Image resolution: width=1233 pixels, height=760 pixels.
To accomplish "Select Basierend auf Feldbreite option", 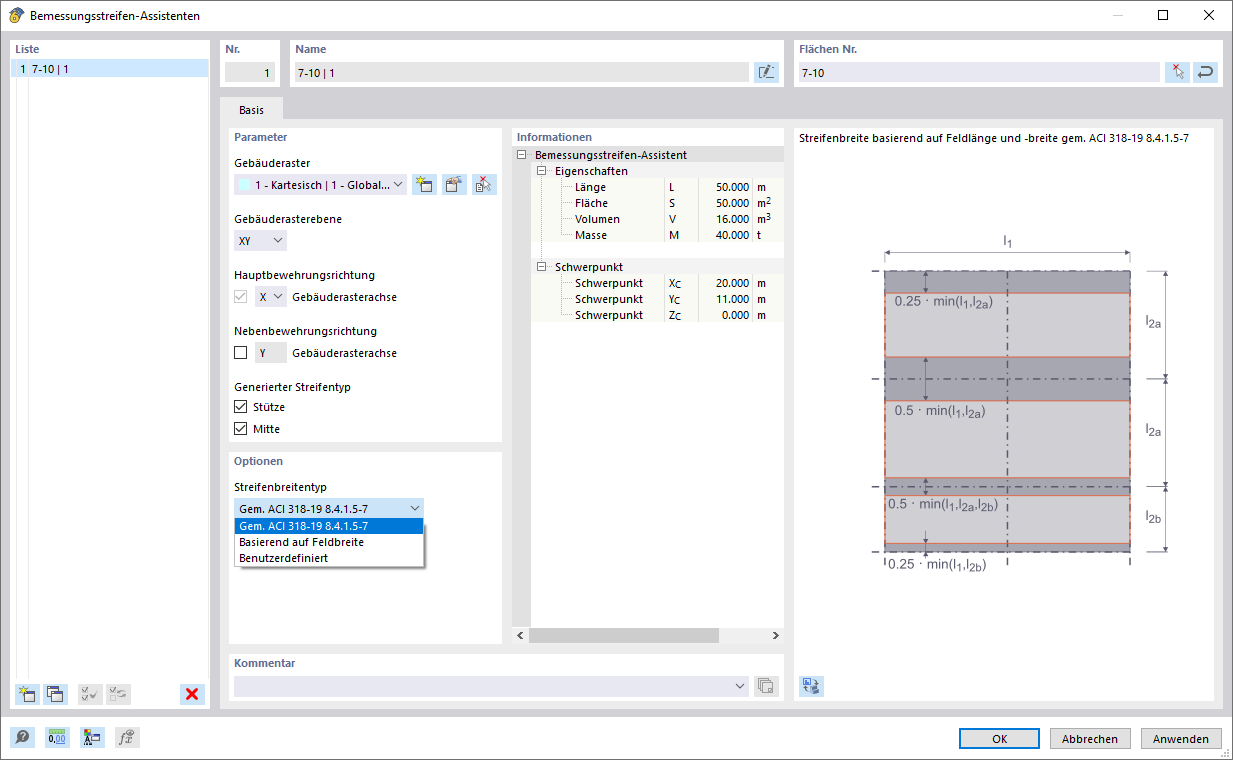I will (x=329, y=542).
